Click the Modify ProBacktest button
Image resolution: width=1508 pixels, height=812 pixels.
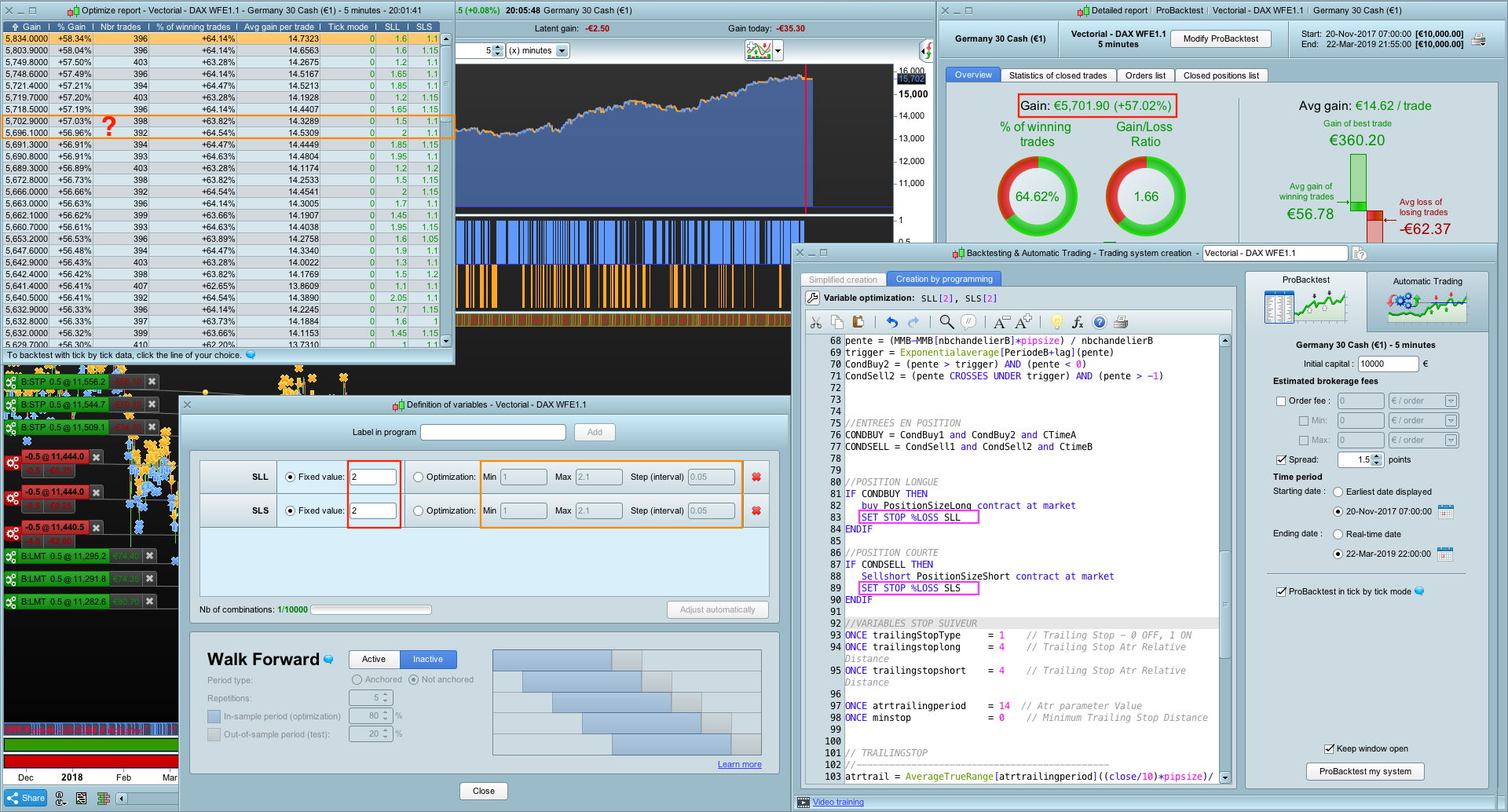click(1220, 38)
